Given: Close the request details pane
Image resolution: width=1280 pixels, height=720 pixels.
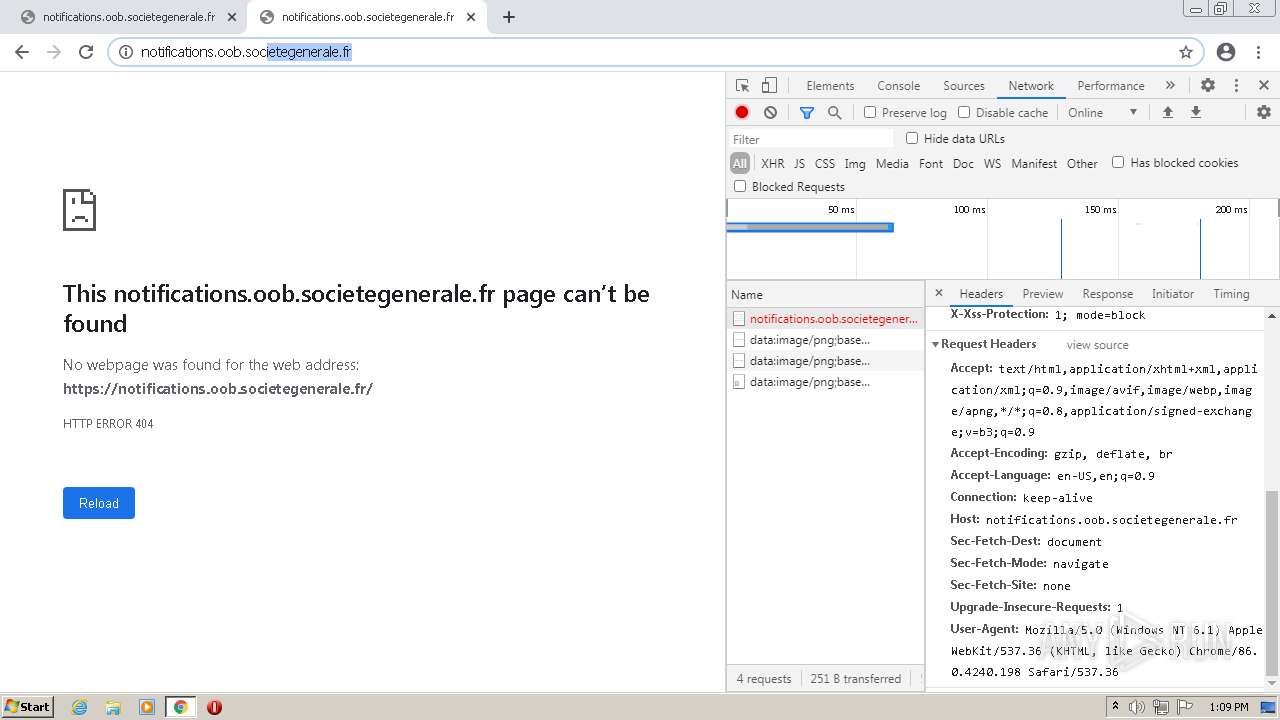Looking at the screenshot, I should [x=938, y=293].
